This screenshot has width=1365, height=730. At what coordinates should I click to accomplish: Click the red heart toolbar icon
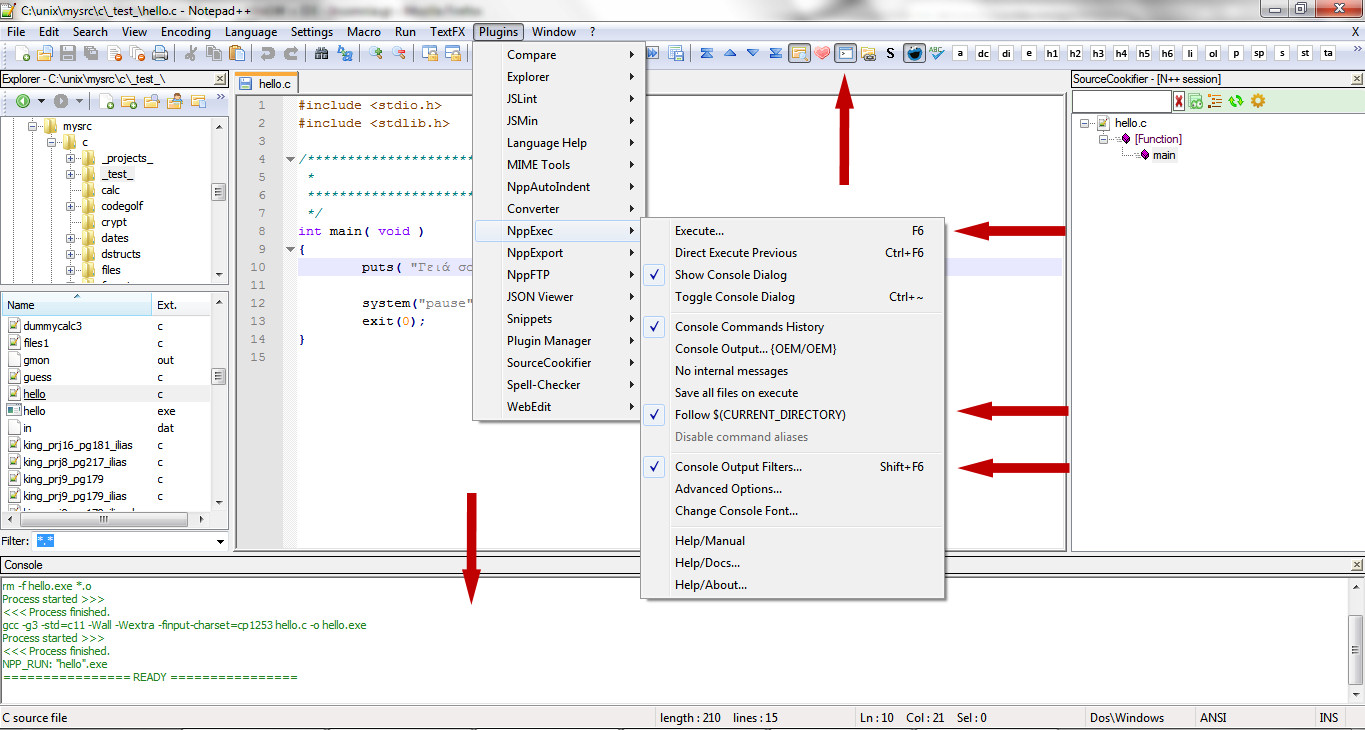coord(822,53)
